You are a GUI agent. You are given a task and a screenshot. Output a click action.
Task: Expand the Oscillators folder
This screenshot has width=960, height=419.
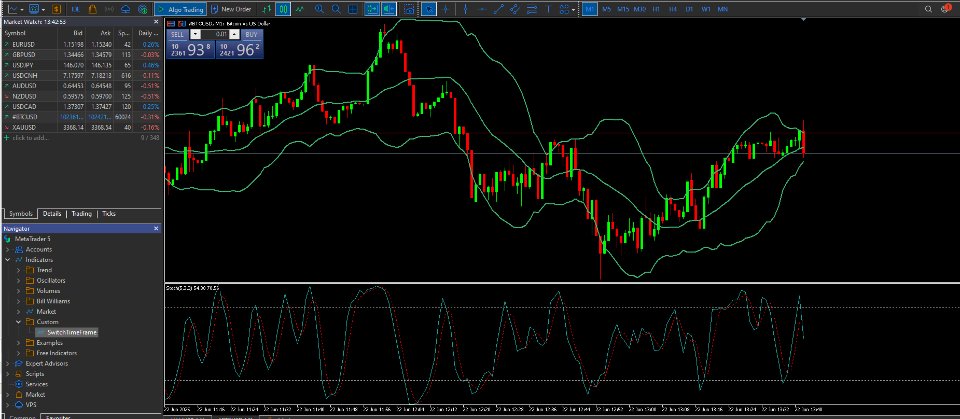click(x=18, y=281)
